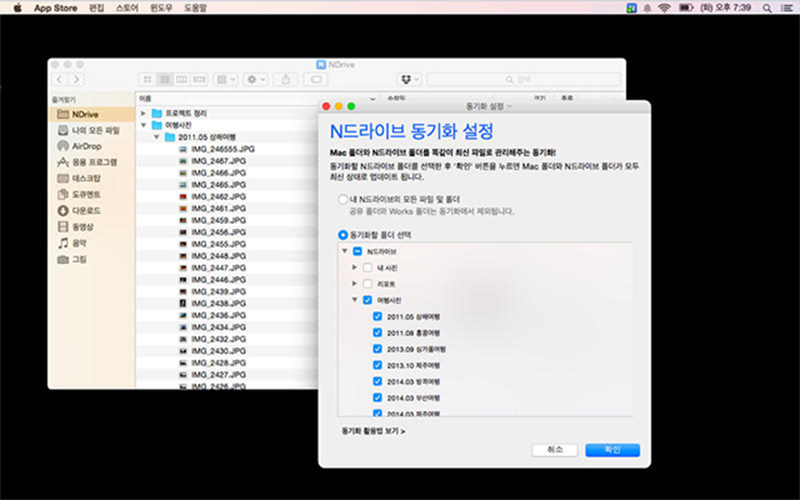Viewport: 800px width, 500px height.
Task: Open the 편집 menu in menu bar
Action: tap(96, 8)
